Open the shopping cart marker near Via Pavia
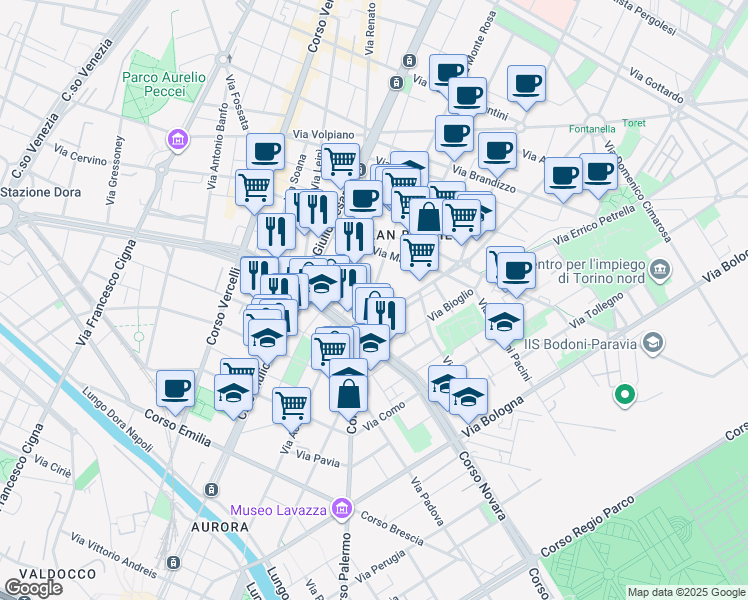The image size is (748, 600). pyautogui.click(x=292, y=405)
